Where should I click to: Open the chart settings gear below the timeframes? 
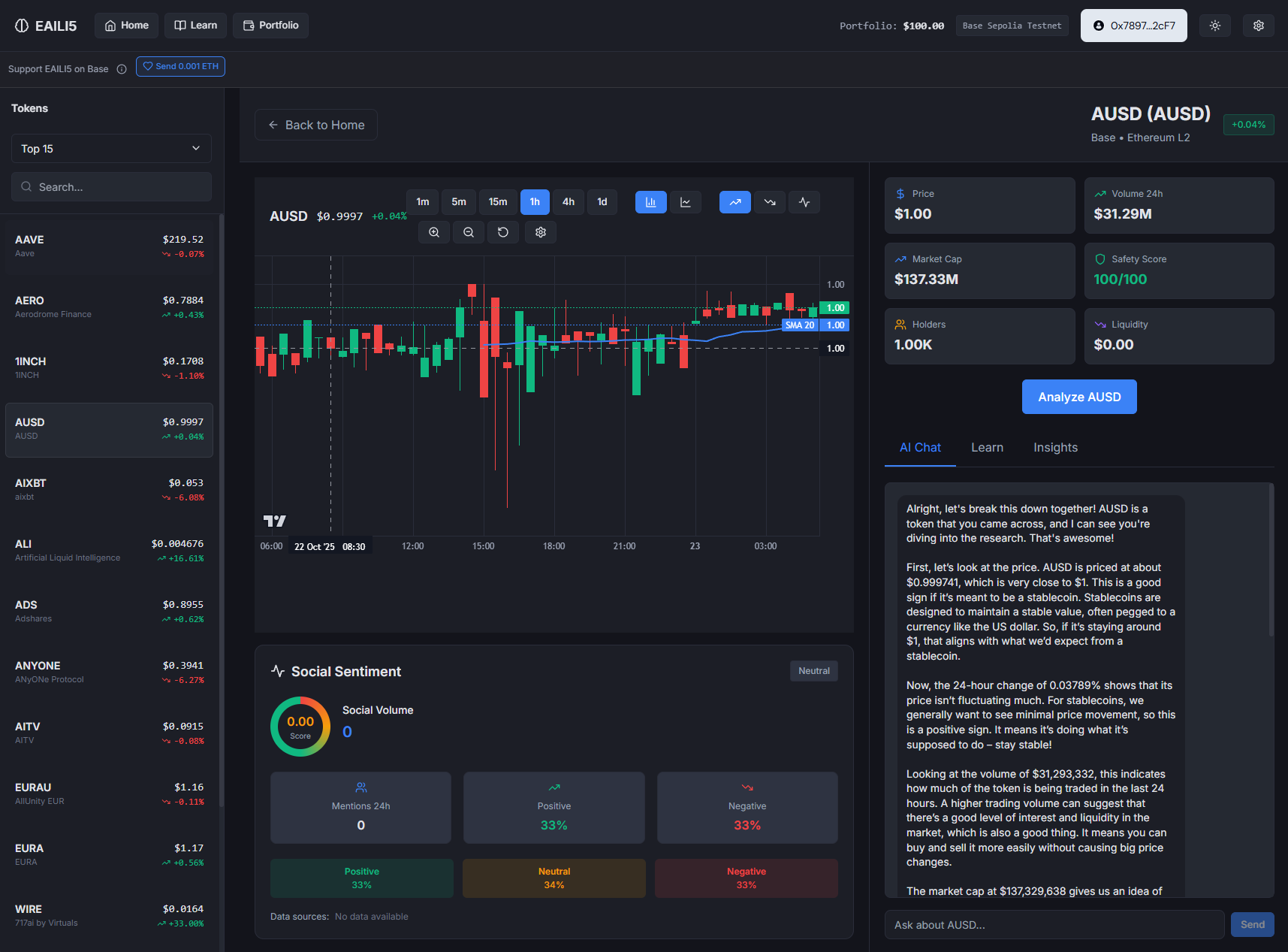(x=540, y=232)
